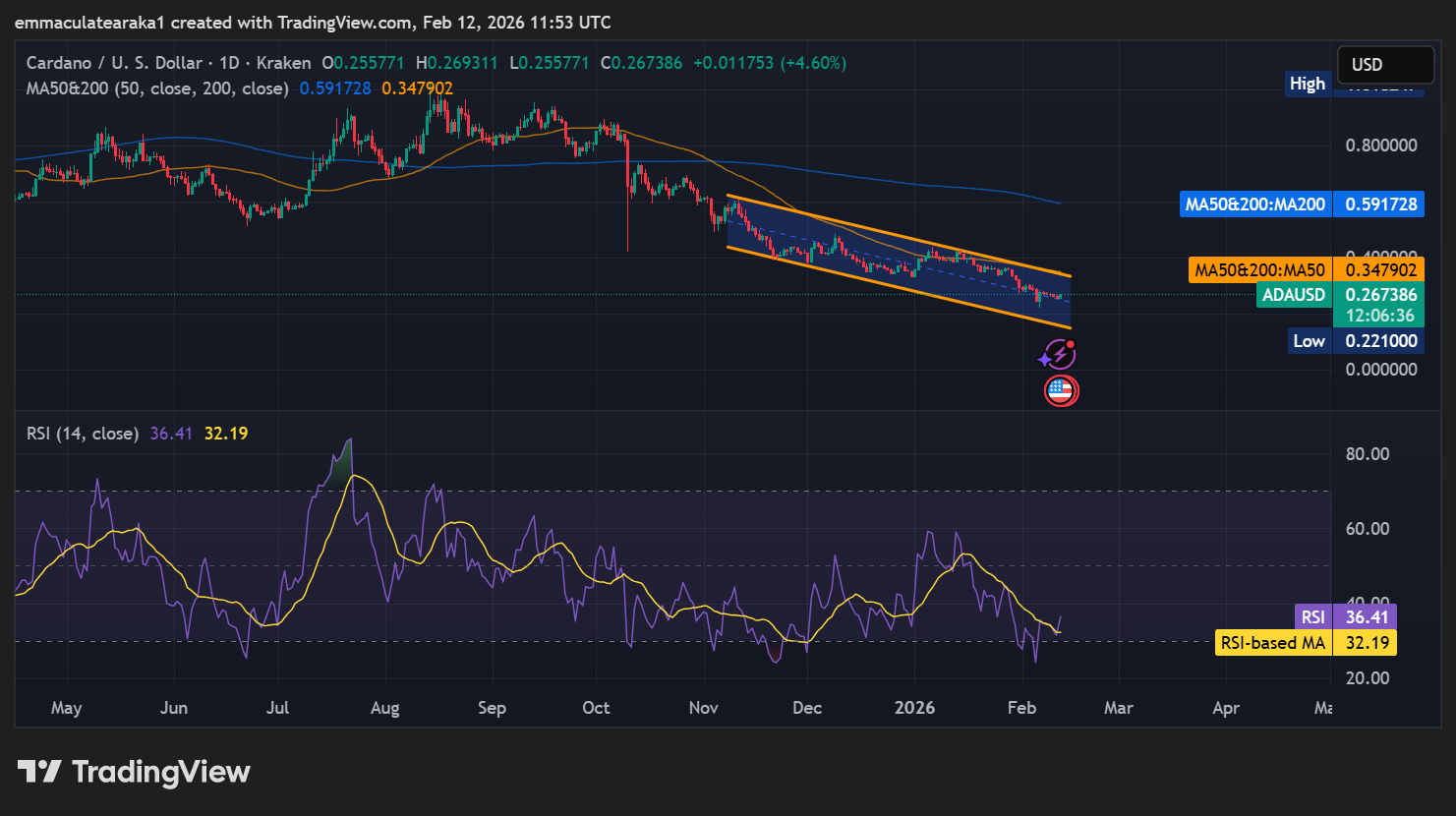The width and height of the screenshot is (1456, 816).
Task: Click the Cardano / U. S. Dollar symbol title
Action: click(114, 63)
